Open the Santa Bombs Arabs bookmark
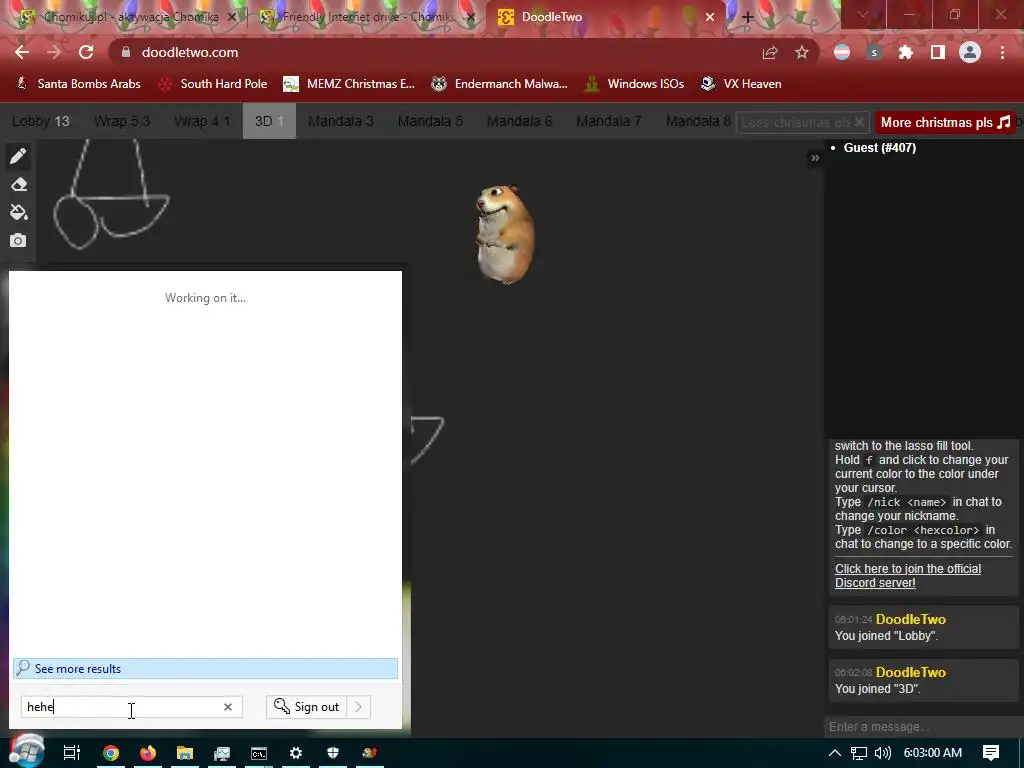The width and height of the screenshot is (1024, 768). [78, 84]
